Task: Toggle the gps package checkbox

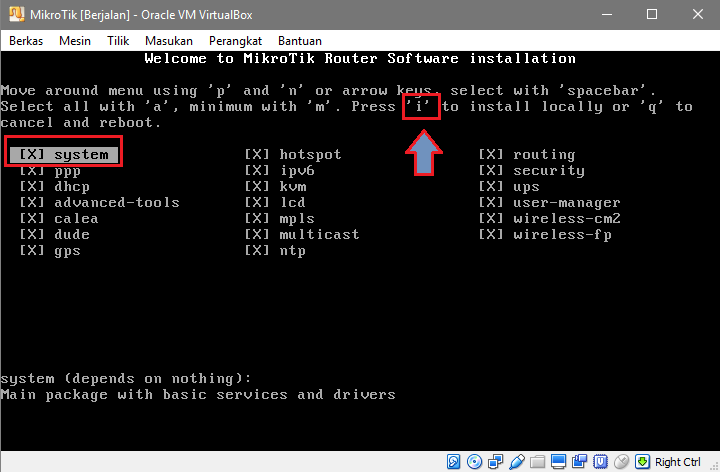Action: [32, 251]
